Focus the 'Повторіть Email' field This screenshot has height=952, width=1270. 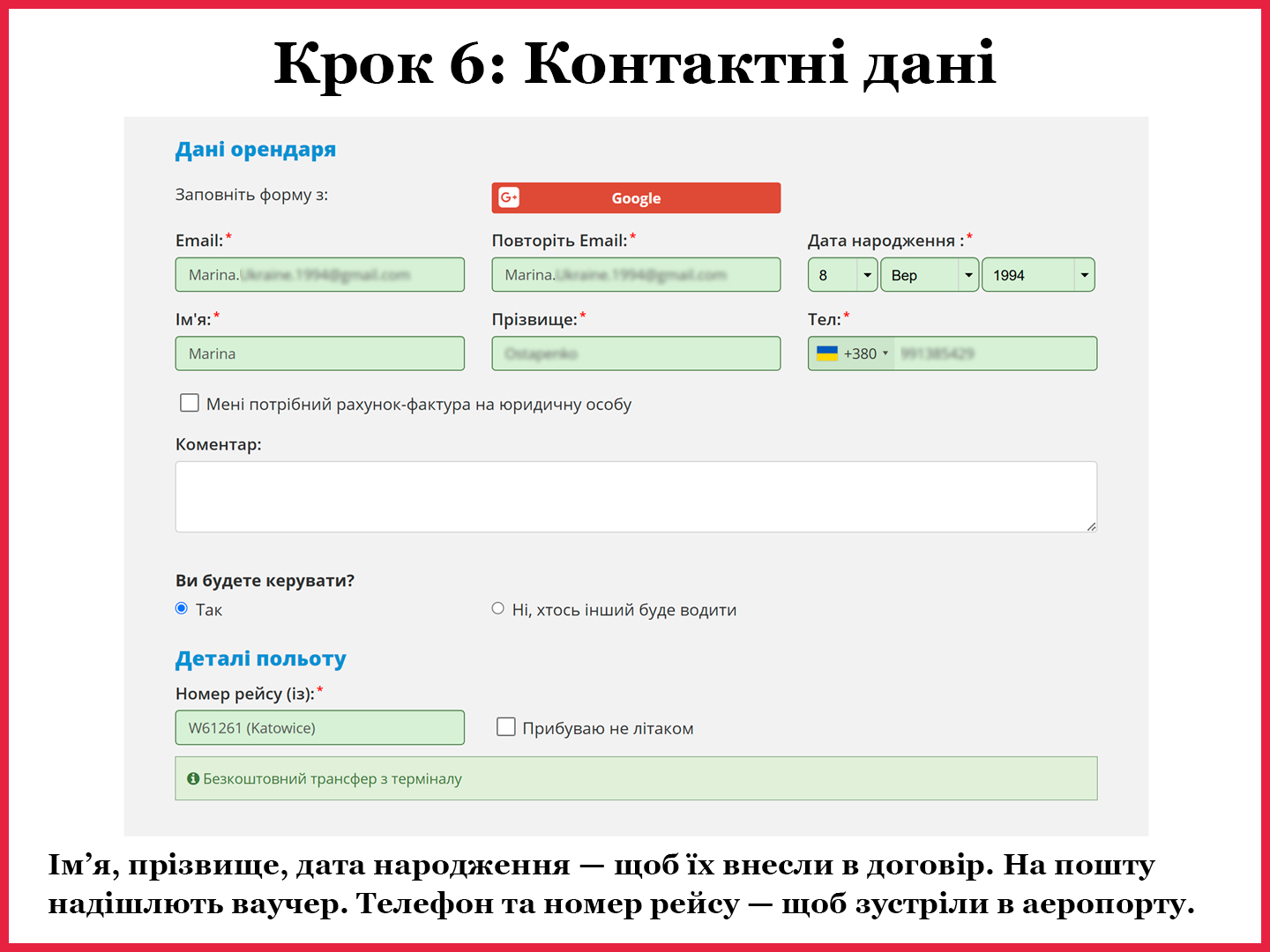pos(635,275)
